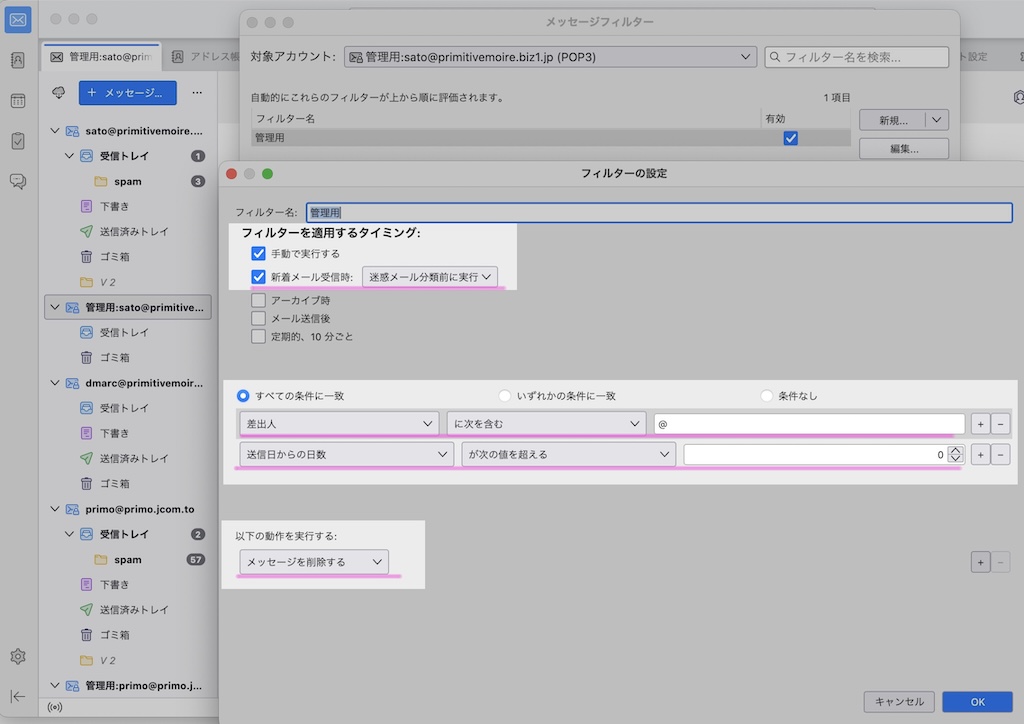1024x724 pixels.
Task: Select the spam folder under primo@primo.jcom.to
Action: [127, 560]
